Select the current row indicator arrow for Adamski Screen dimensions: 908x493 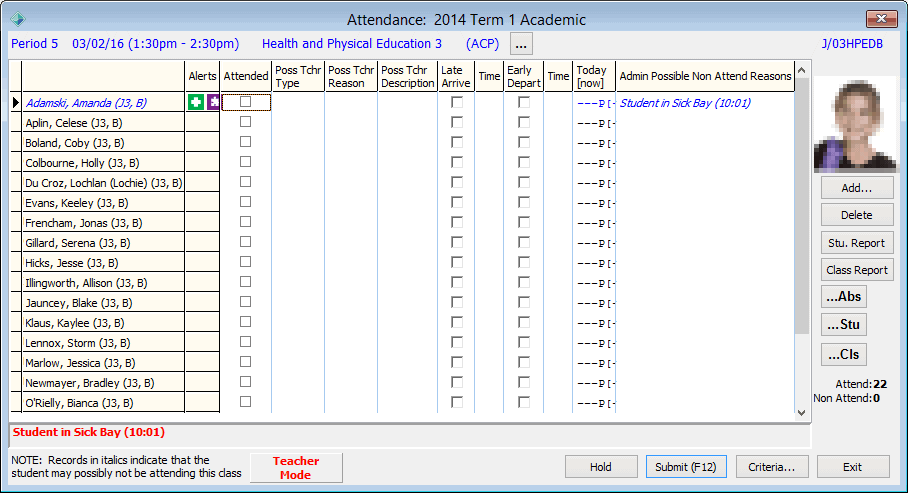pos(16,103)
